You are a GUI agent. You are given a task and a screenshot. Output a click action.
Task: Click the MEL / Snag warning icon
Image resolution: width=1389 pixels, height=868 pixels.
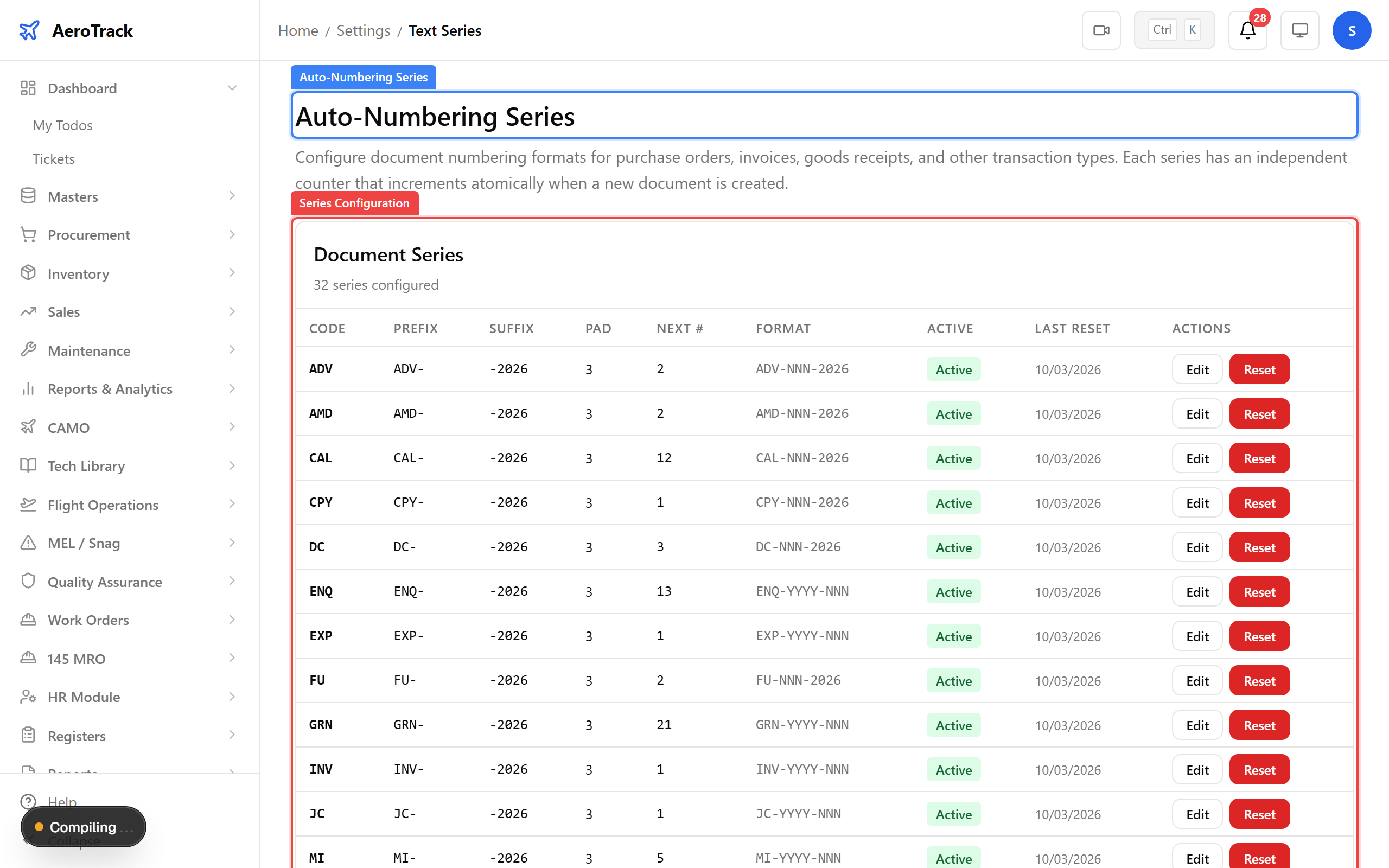28,542
